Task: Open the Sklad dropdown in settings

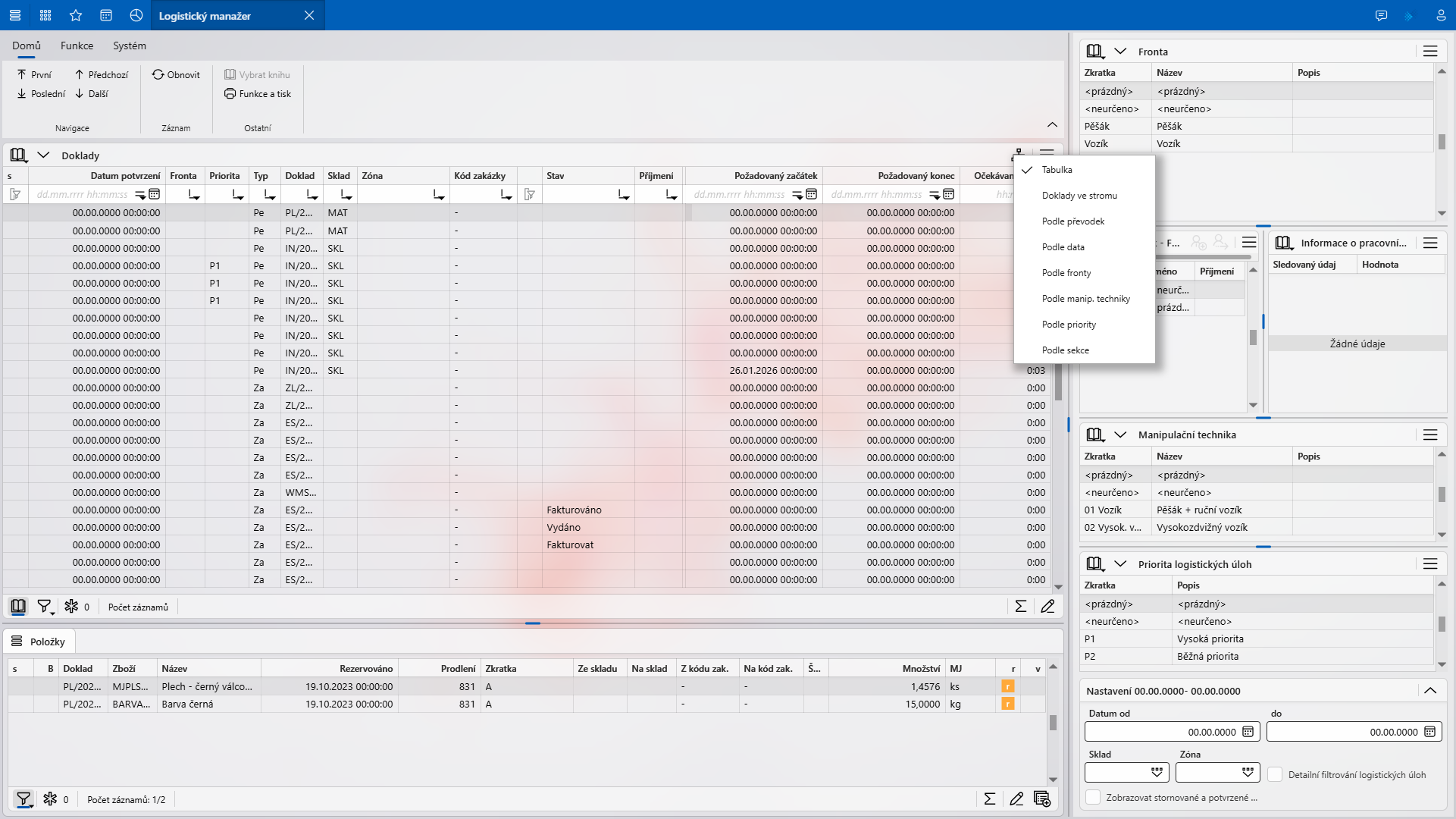Action: (1157, 772)
